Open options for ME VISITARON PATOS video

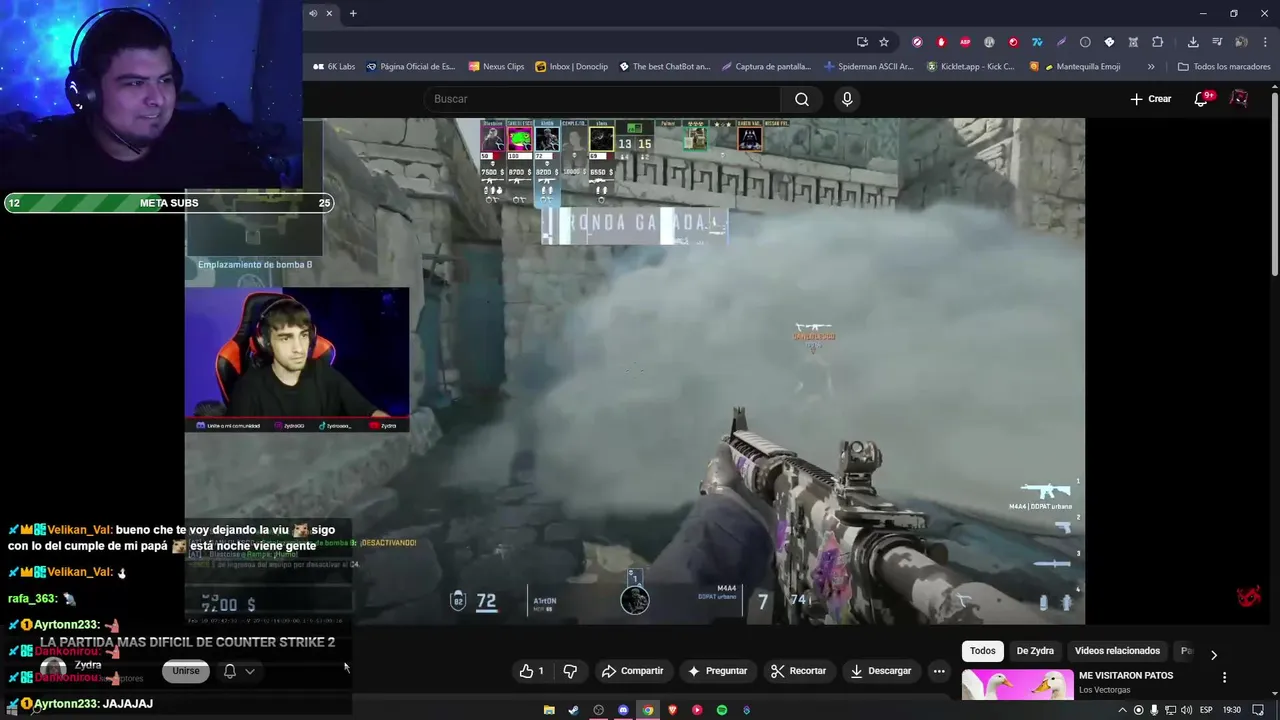pyautogui.click(x=1224, y=678)
